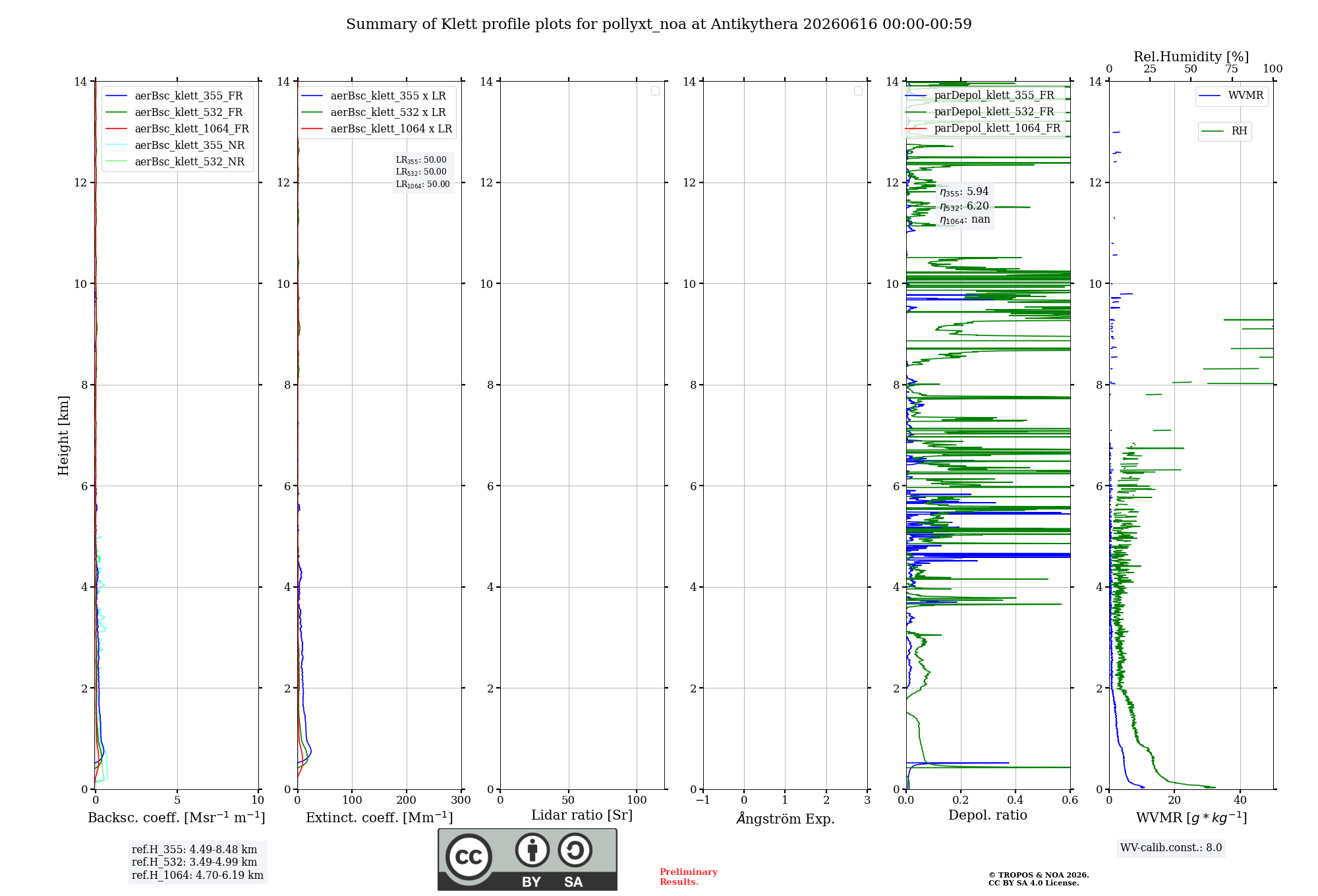Click the Height [km] axis label
Screen dimensions: 1318x896
coord(63,435)
